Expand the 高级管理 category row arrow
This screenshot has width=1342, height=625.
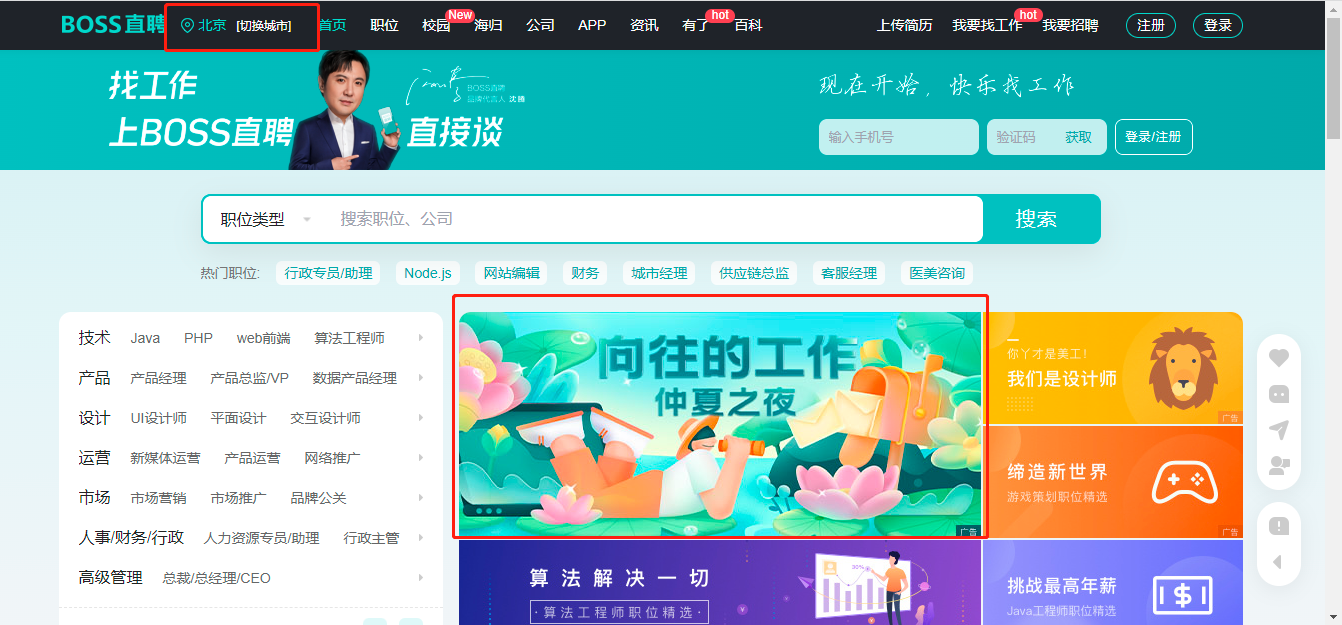tap(421, 578)
